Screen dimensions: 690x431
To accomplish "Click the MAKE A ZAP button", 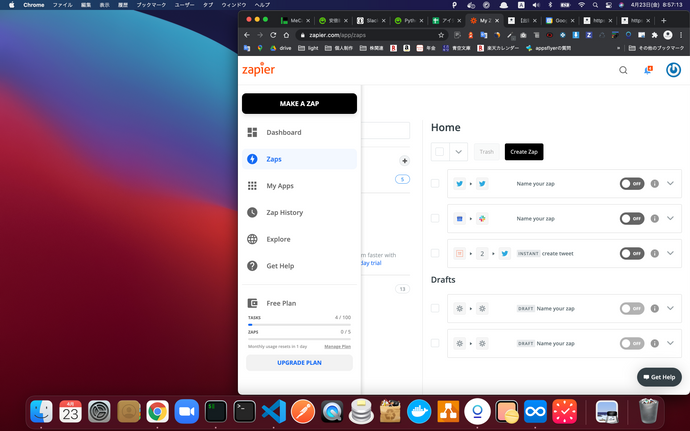I will (x=299, y=103).
